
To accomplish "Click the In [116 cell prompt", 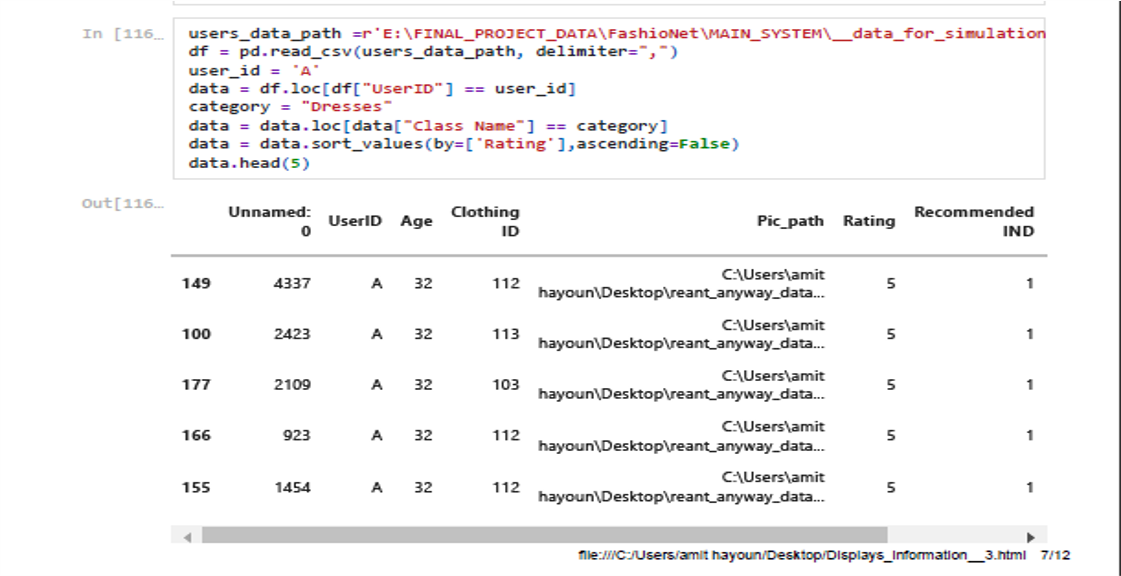I will click(123, 34).
